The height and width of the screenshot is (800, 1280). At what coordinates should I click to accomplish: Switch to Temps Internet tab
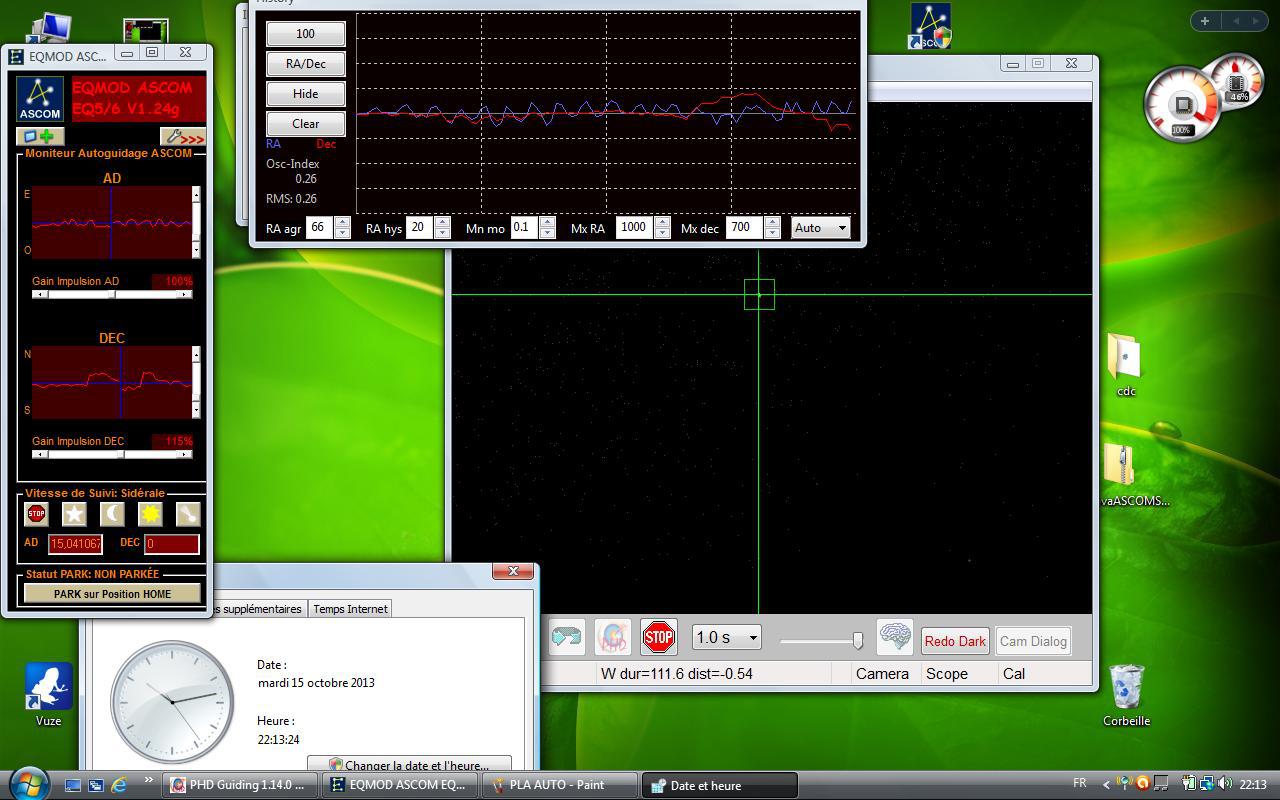click(350, 608)
